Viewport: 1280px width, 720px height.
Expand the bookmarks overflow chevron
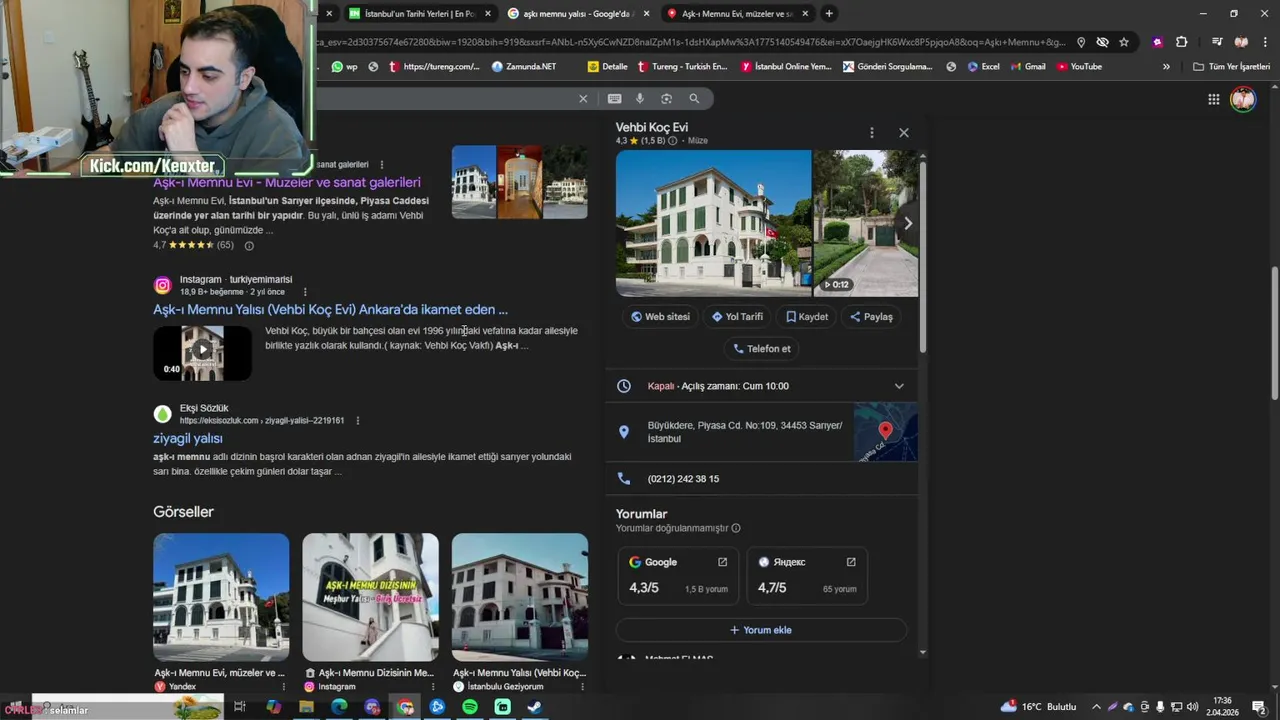point(1166,67)
